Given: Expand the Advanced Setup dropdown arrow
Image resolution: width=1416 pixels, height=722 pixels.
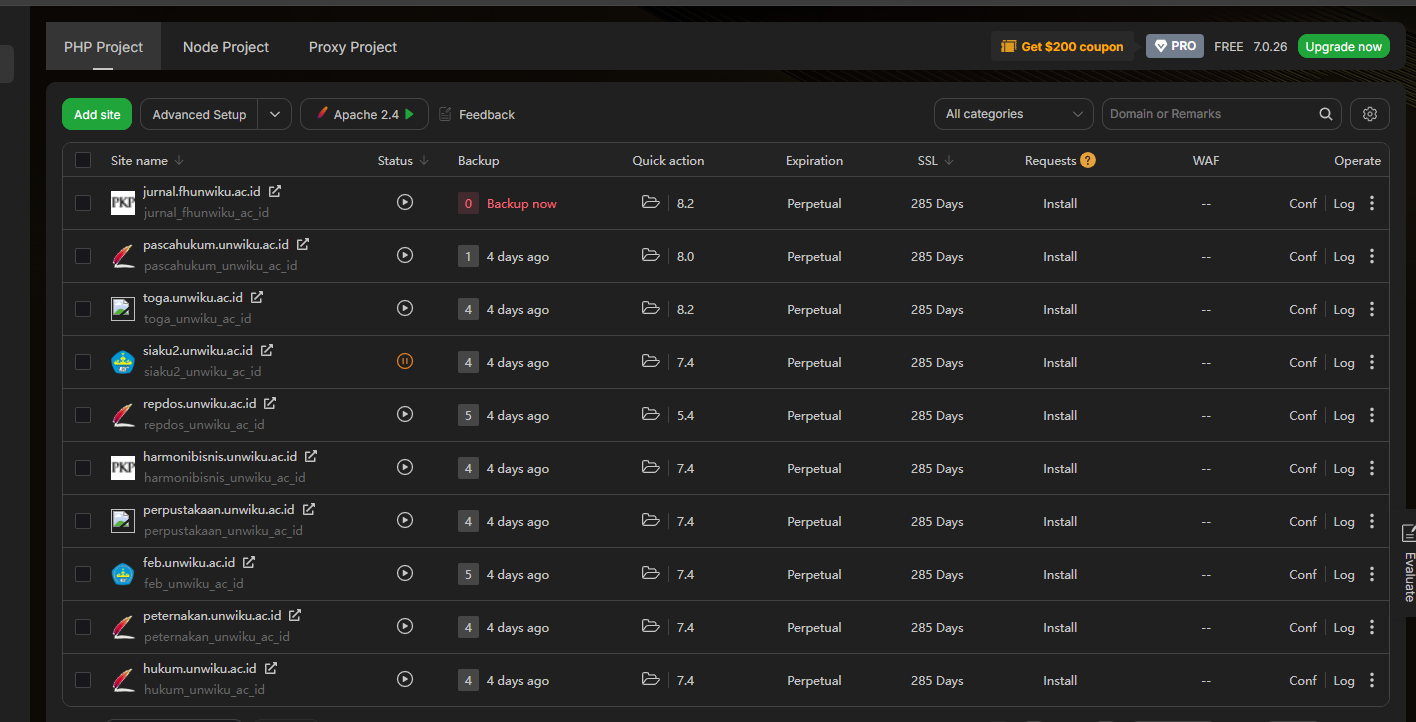Looking at the screenshot, I should pos(275,114).
